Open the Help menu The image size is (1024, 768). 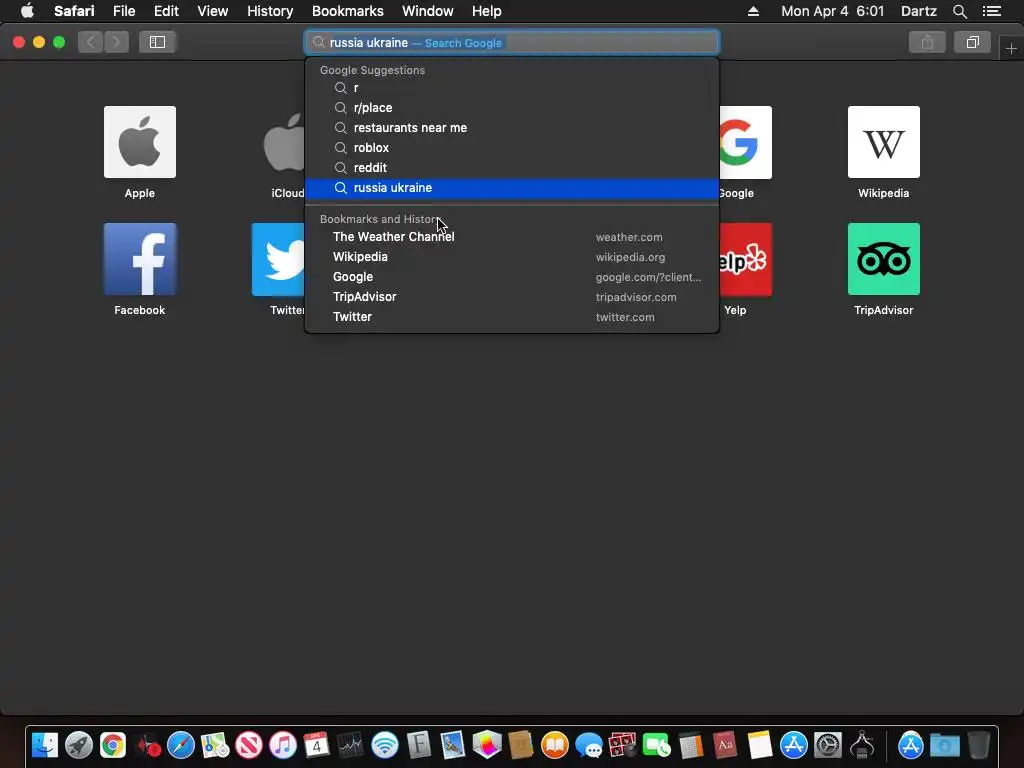point(487,11)
